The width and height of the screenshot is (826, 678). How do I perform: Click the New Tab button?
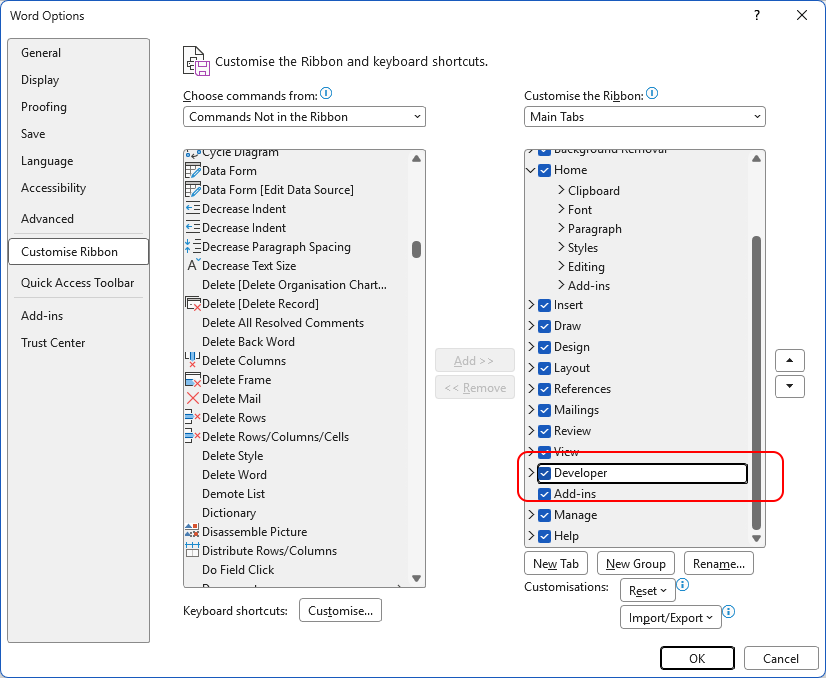[x=557, y=564]
